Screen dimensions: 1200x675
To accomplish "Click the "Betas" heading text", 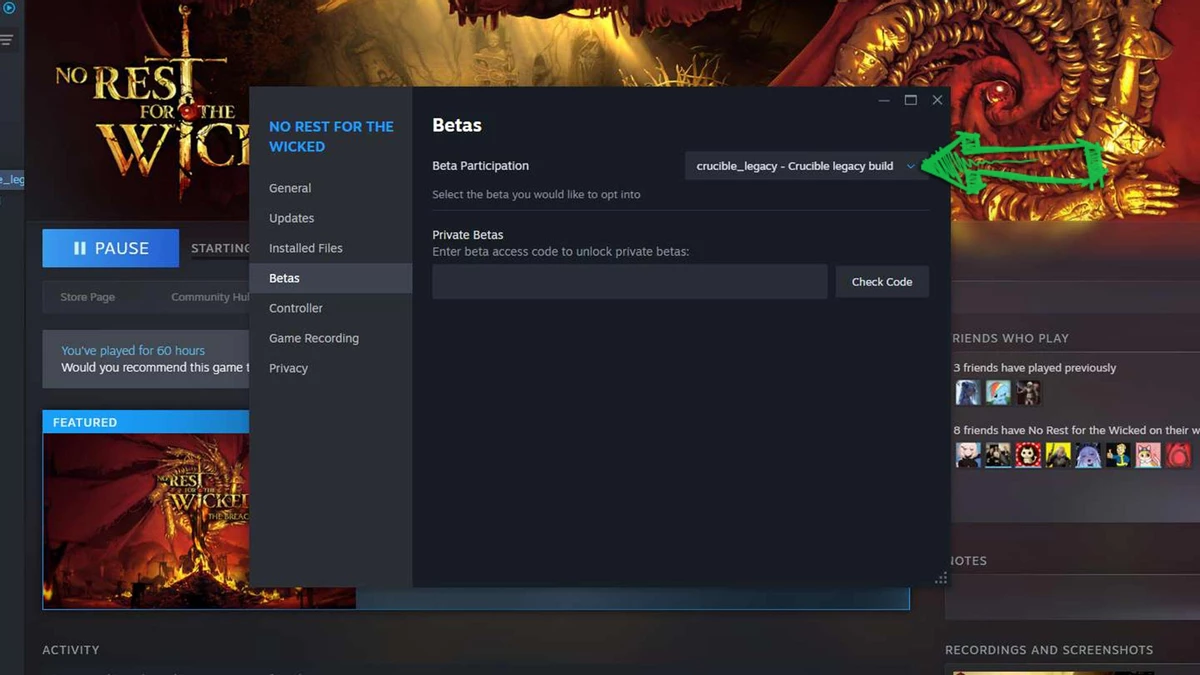I will tap(457, 125).
